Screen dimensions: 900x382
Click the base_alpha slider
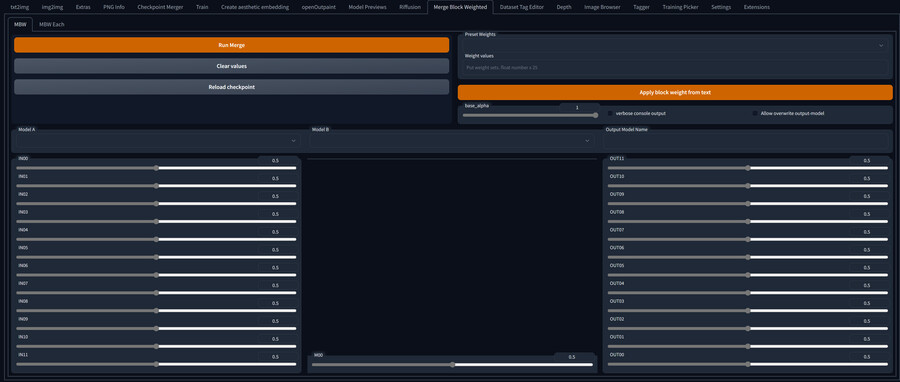[530, 115]
